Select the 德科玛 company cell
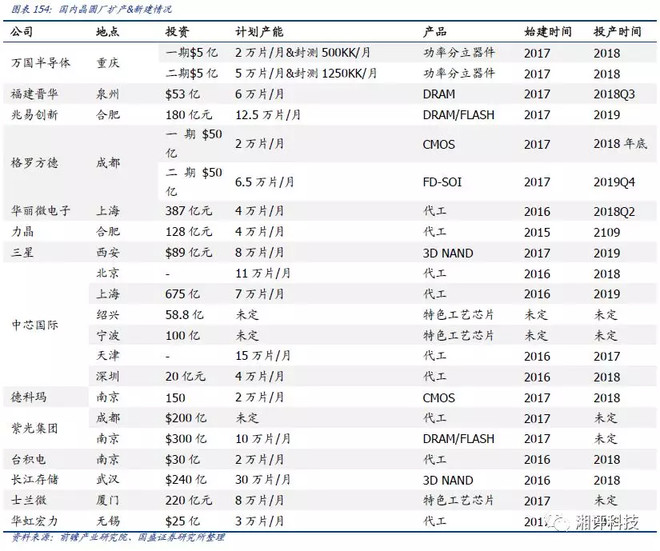Screen dimensions: 660x551 pyautogui.click(x=28, y=397)
